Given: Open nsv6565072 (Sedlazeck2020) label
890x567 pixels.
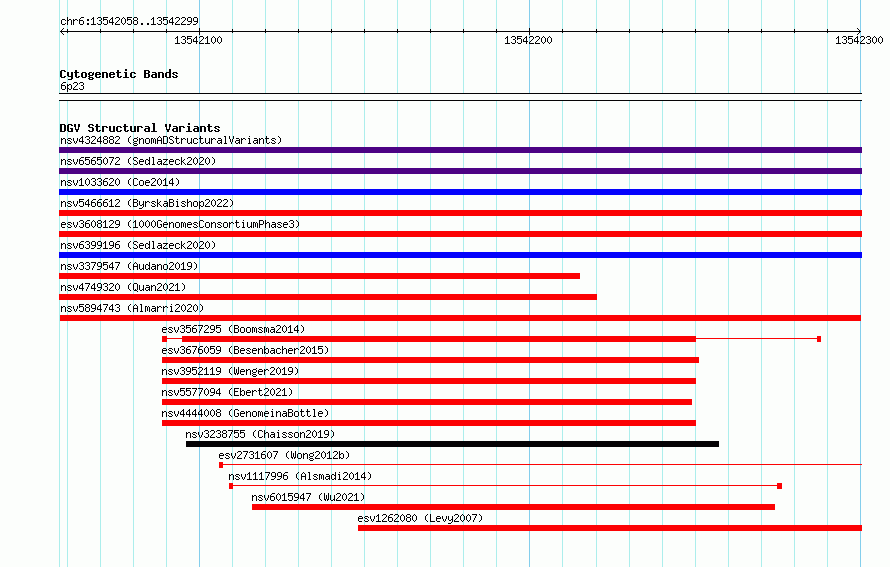Looking at the screenshot, I should pyautogui.click(x=138, y=161).
